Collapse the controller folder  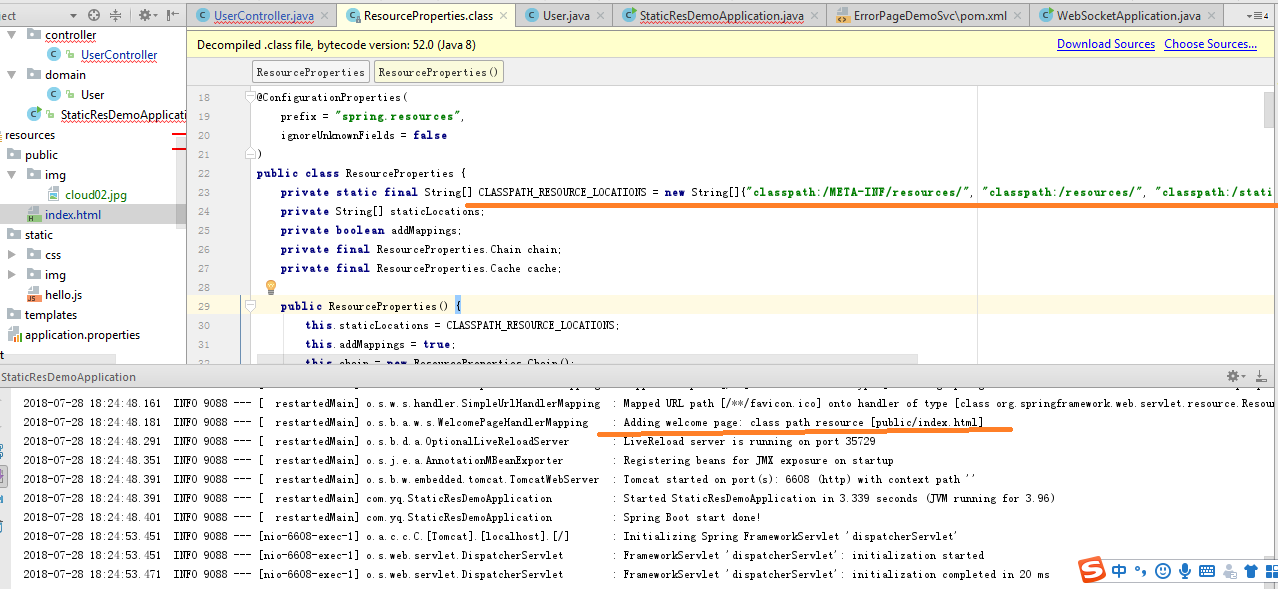pyautogui.click(x=12, y=35)
